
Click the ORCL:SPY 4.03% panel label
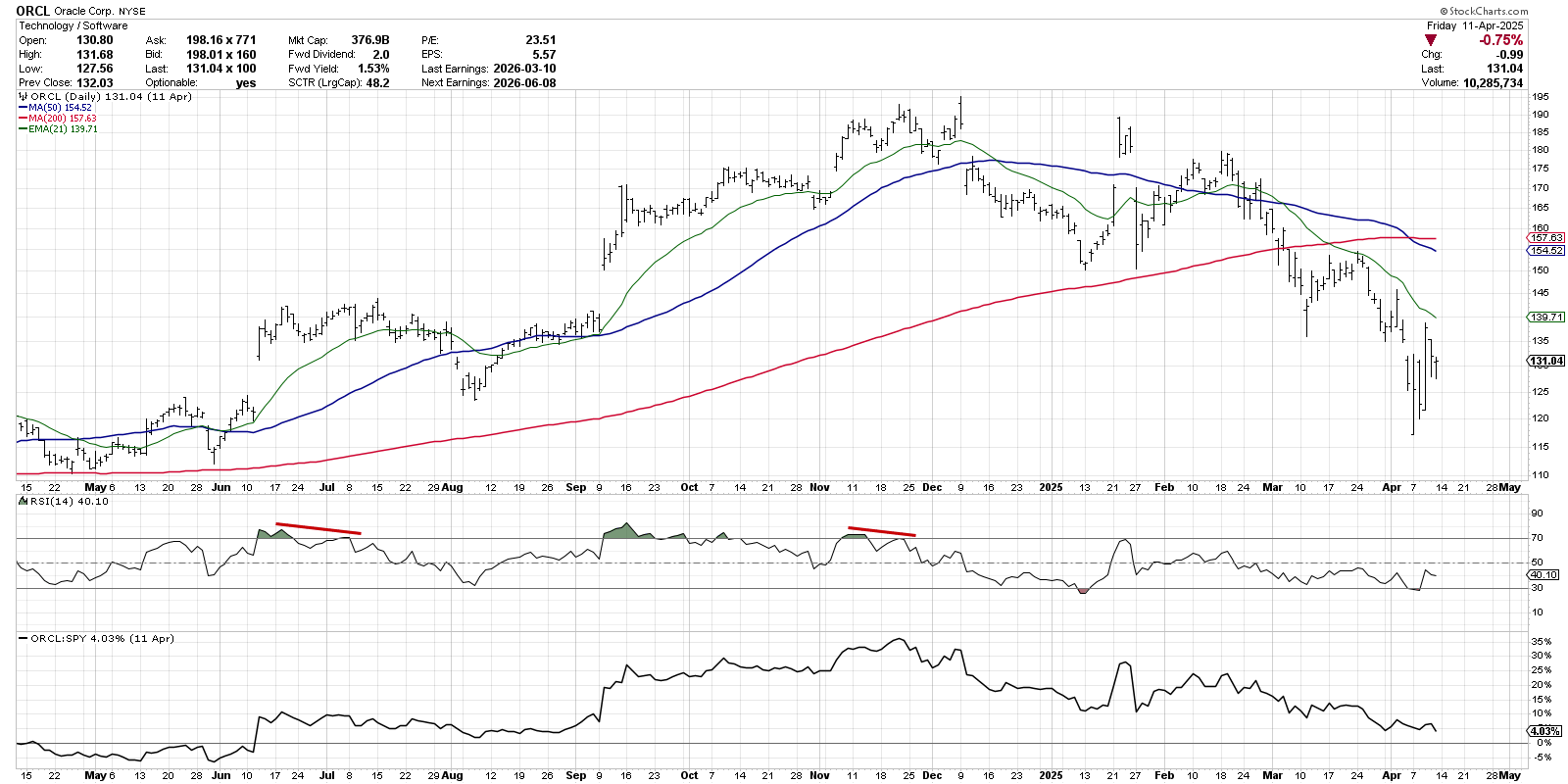tap(102, 639)
